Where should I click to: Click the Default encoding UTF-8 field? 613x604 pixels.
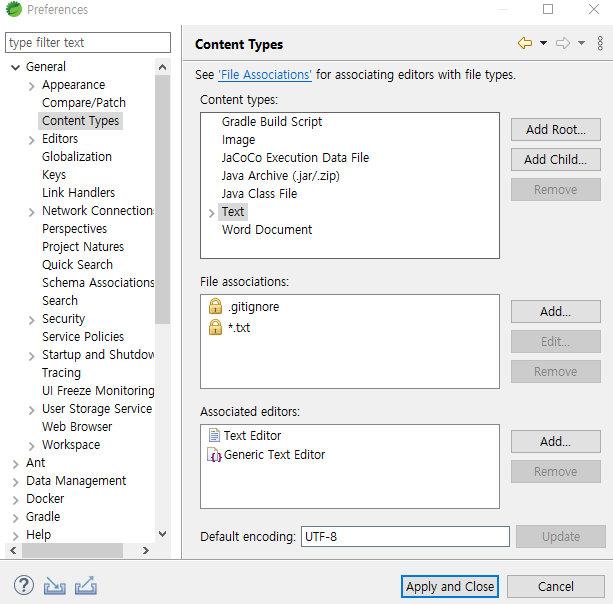click(405, 536)
